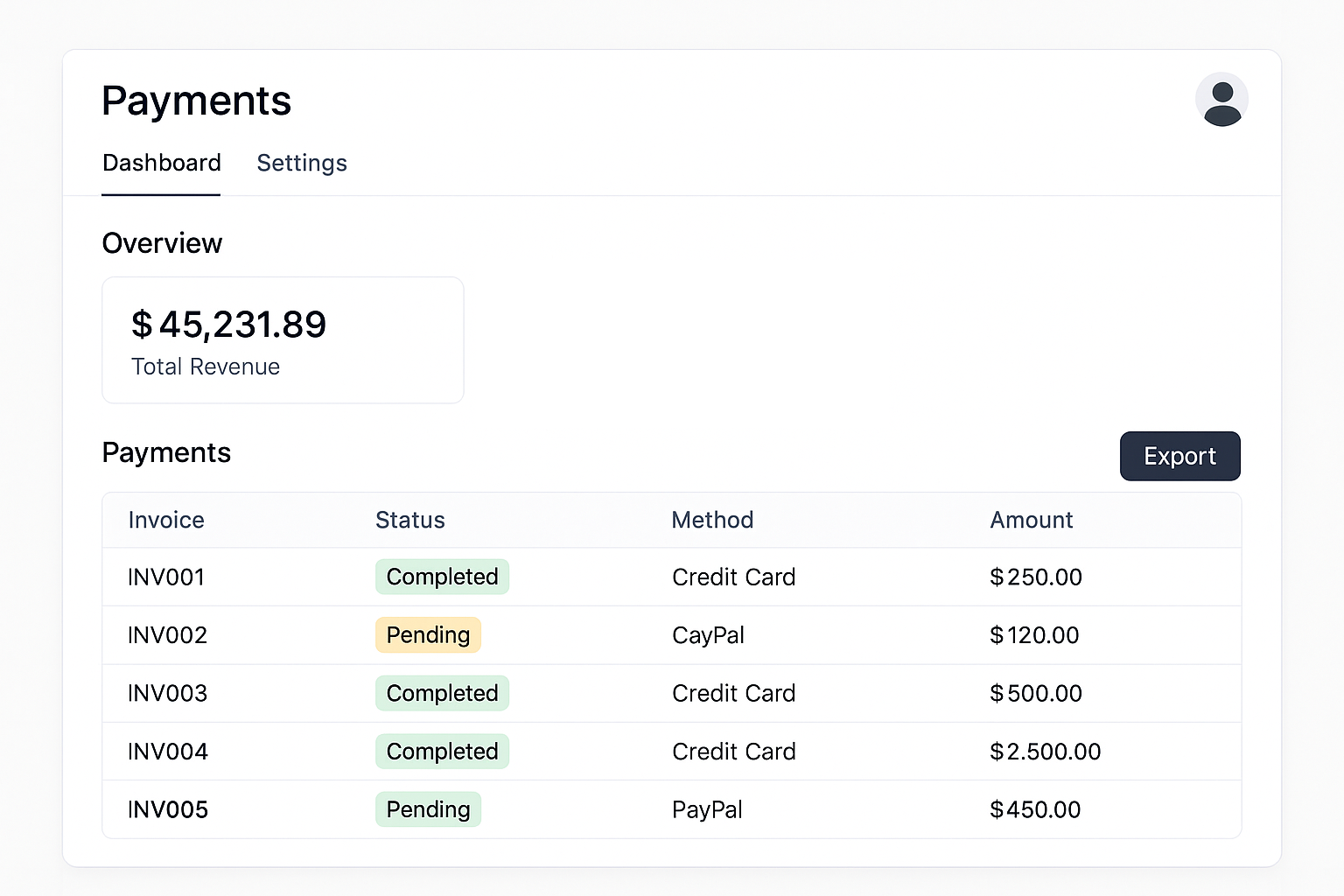Select the Credit Card entry for INV003
The height and width of the screenshot is (896, 1344).
[x=733, y=693]
